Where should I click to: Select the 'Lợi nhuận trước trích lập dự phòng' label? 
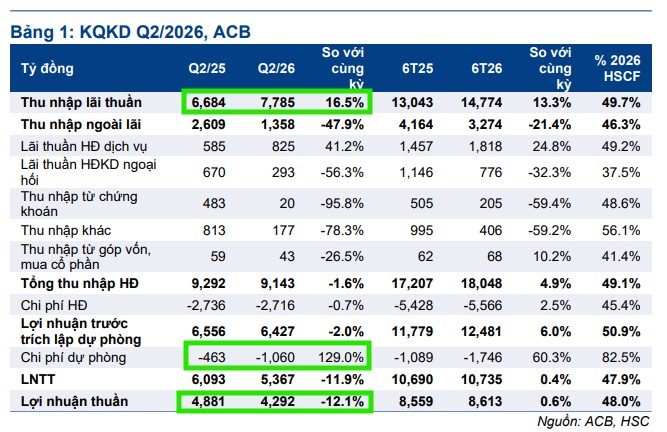pyautogui.click(x=81, y=332)
